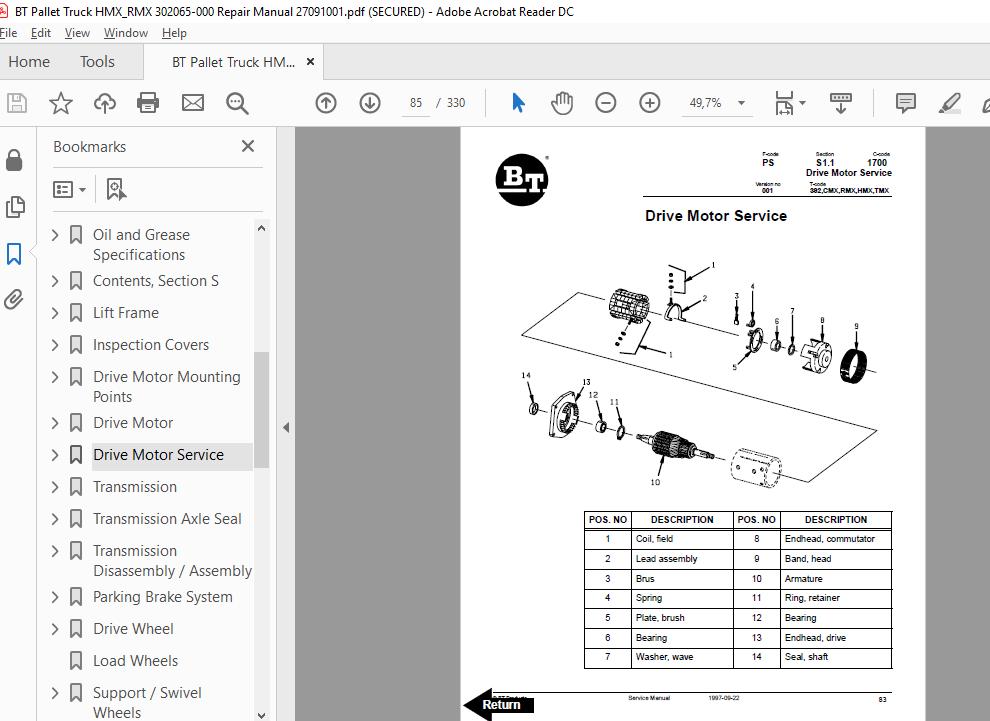This screenshot has width=990, height=721.
Task: Switch to the Tools tab
Action: (x=97, y=62)
